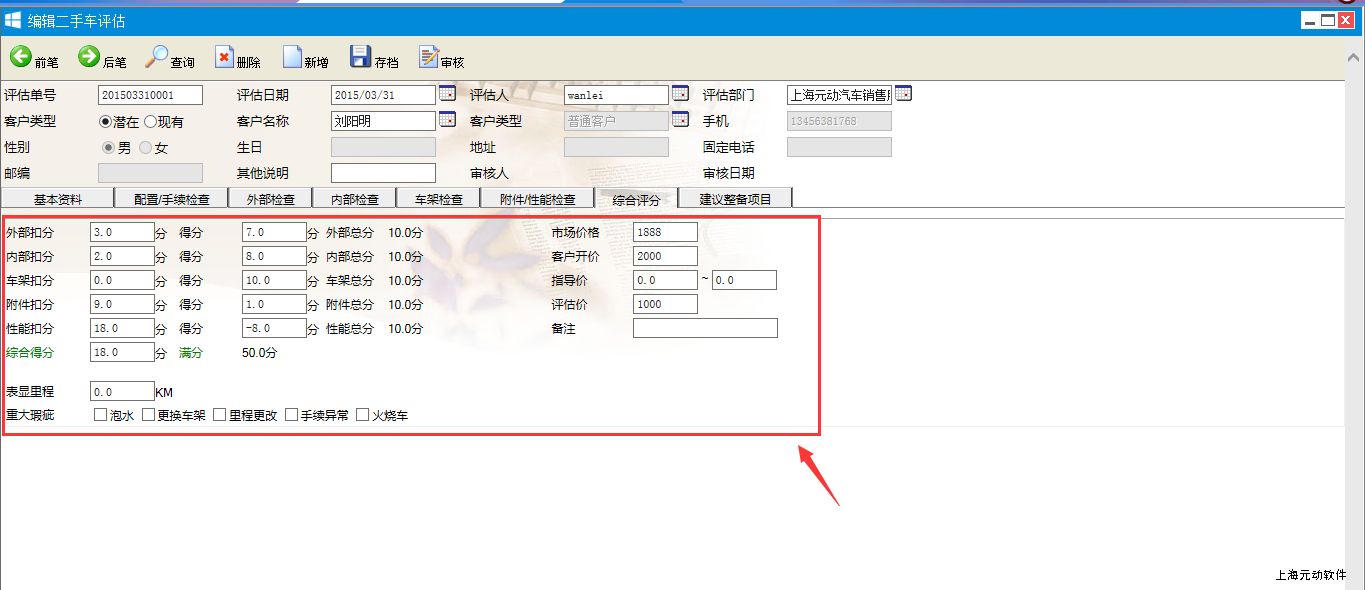Image resolution: width=1365 pixels, height=590 pixels.
Task: Go to the 外部检查 tab
Action: coord(270,199)
